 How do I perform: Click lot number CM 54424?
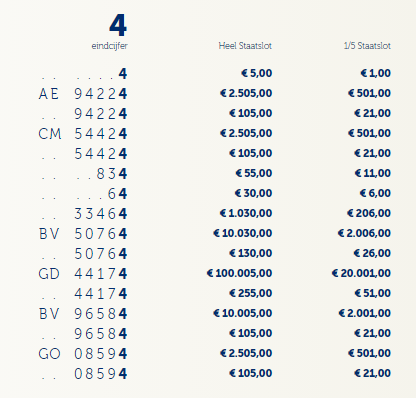[83, 134]
